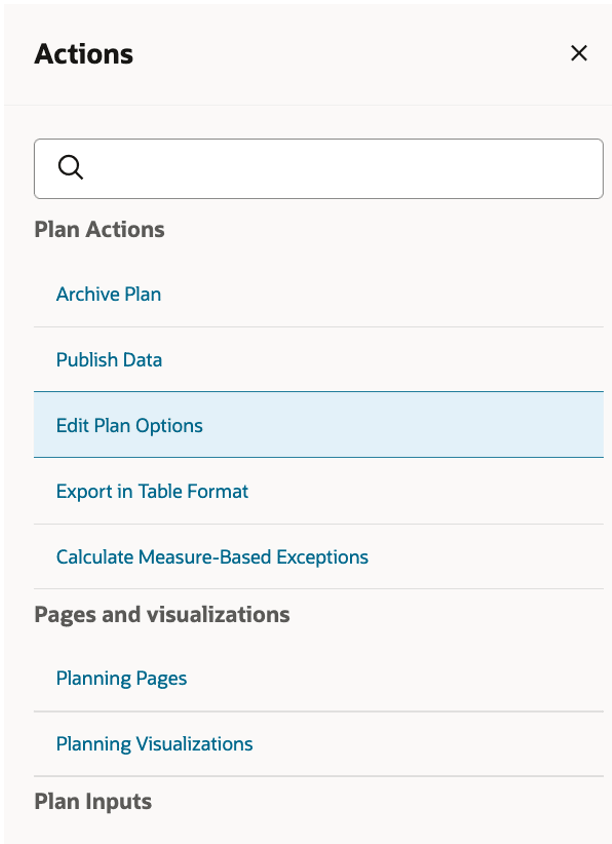
Task: Click the Plan Actions section heading
Action: (x=99, y=229)
